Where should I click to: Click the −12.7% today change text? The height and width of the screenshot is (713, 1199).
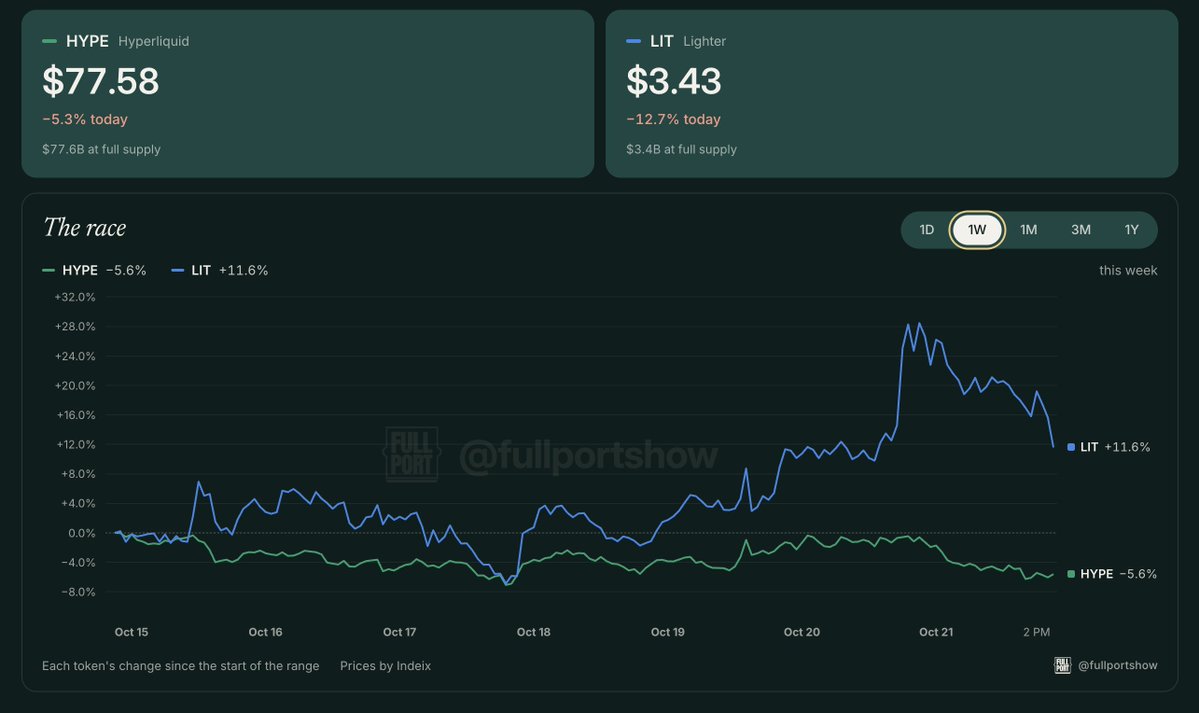click(x=673, y=119)
